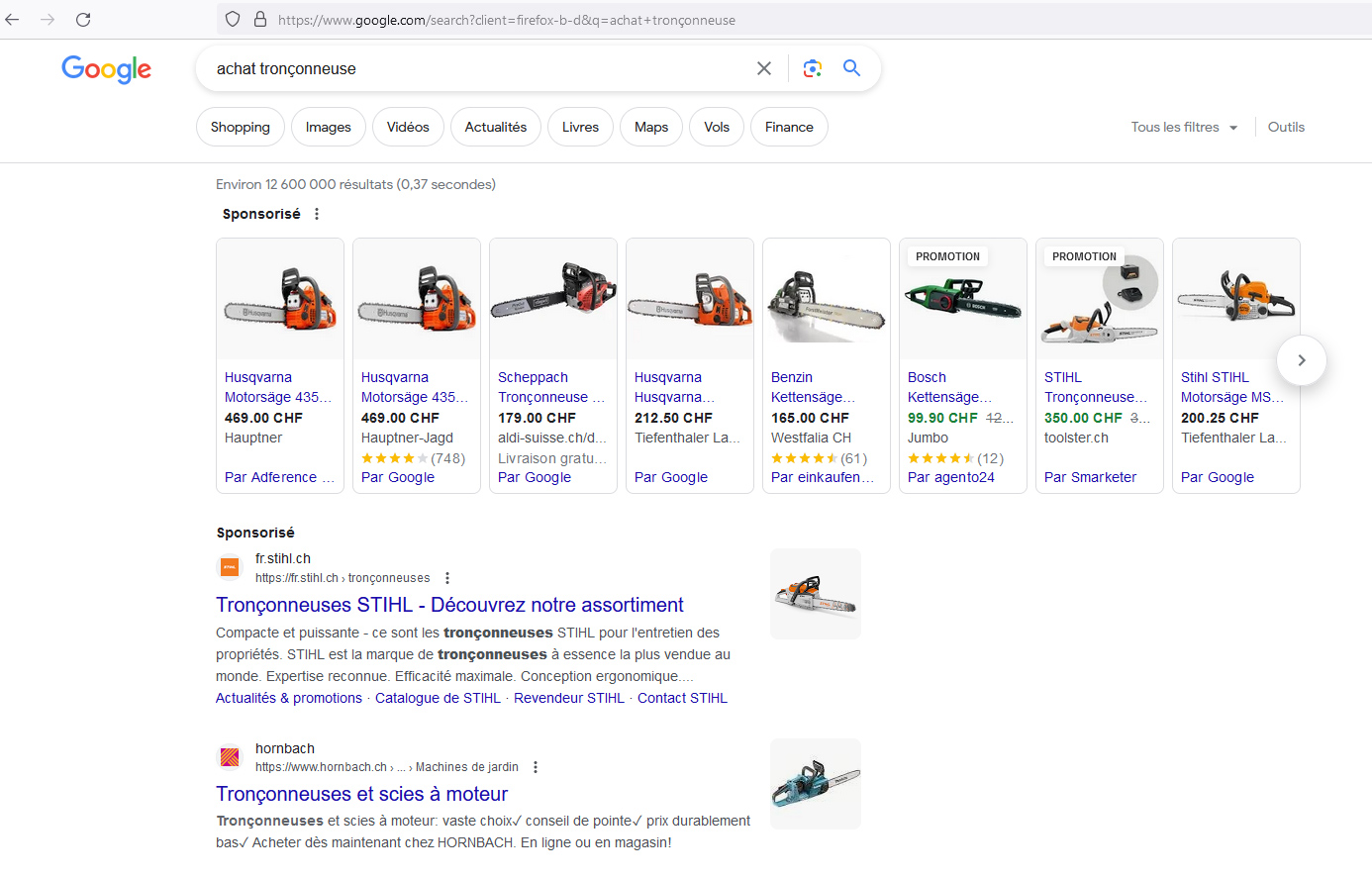Screen dimensions: 1372x879
Task: Click the toolster.ch seller name
Action: point(1076,438)
